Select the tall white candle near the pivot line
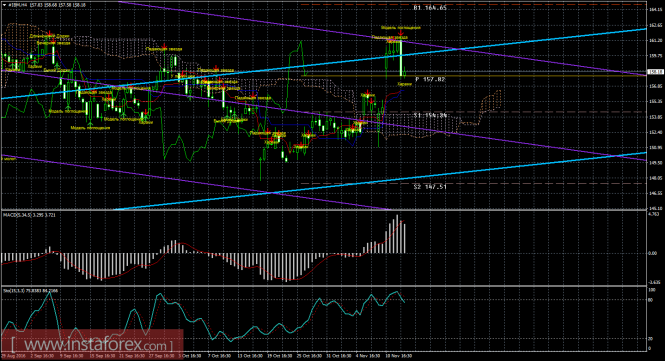665x361 pixels. 401,58
